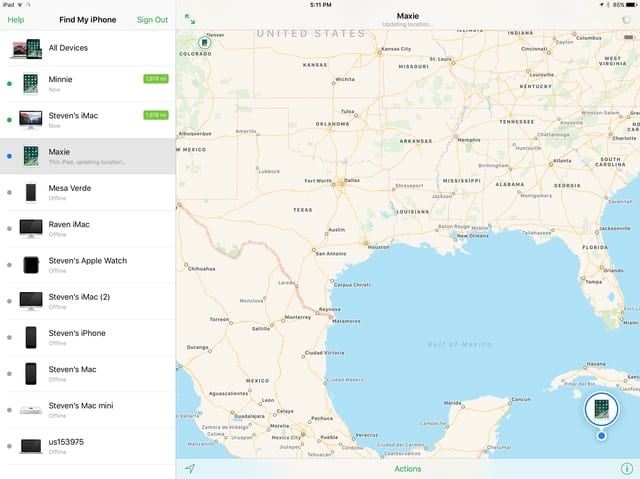The width and height of the screenshot is (640, 479).
Task: Open the Actions menu for Maxie
Action: point(407,468)
